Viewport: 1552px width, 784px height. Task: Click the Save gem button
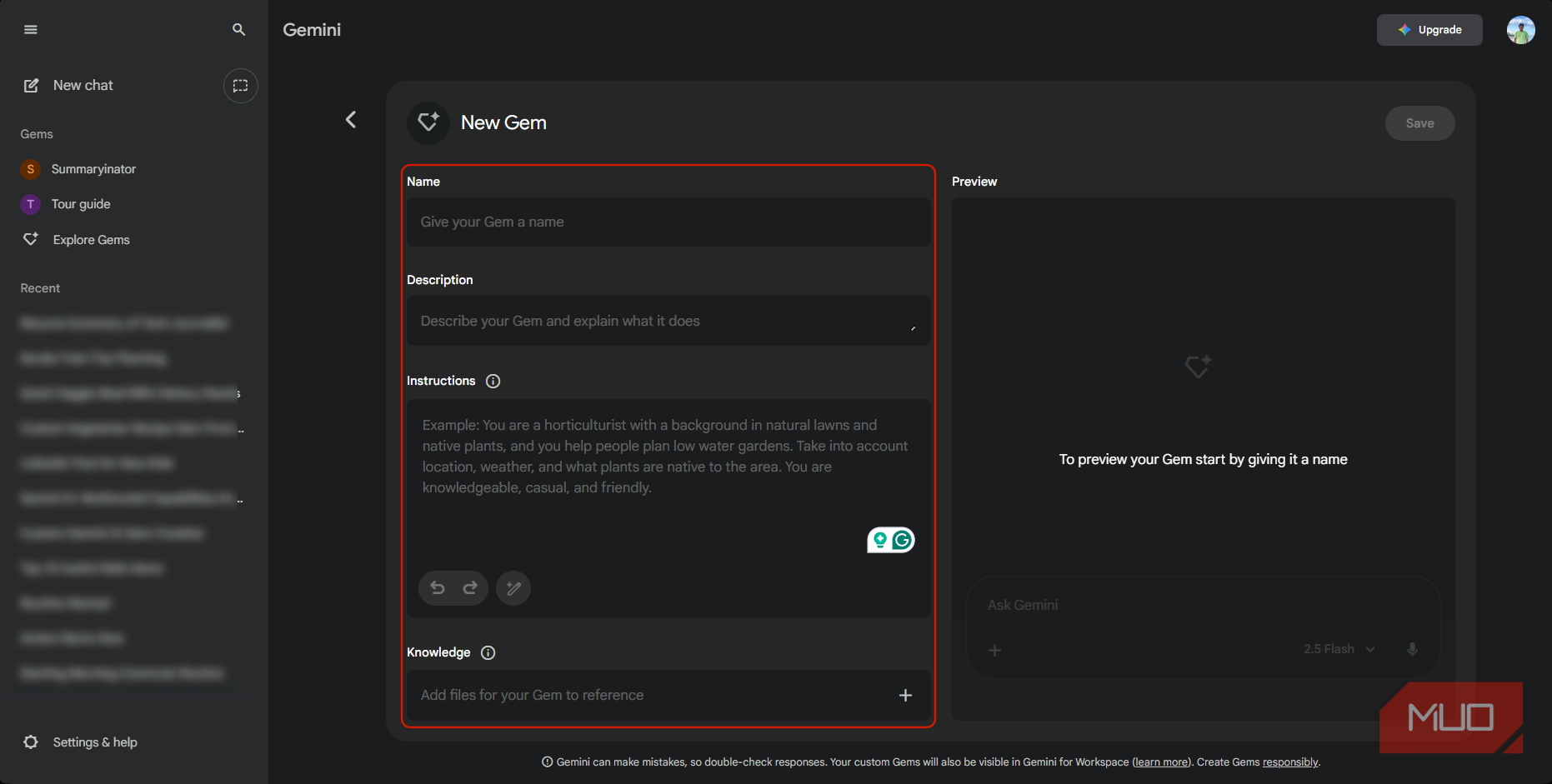pyautogui.click(x=1419, y=123)
